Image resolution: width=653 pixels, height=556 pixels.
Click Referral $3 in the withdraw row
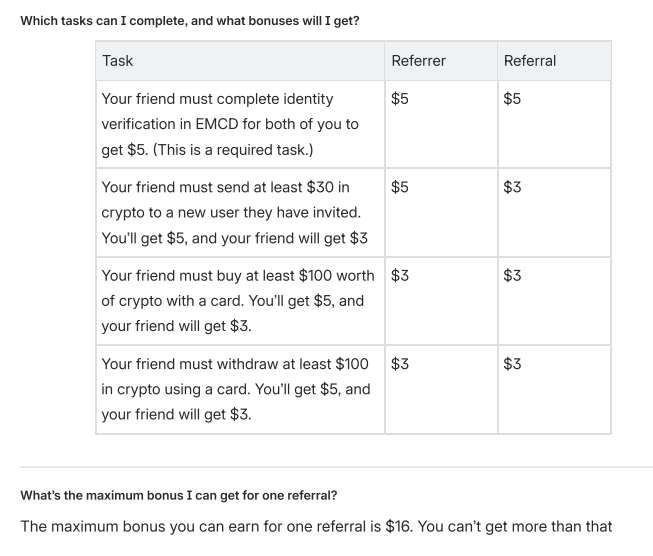[512, 363]
